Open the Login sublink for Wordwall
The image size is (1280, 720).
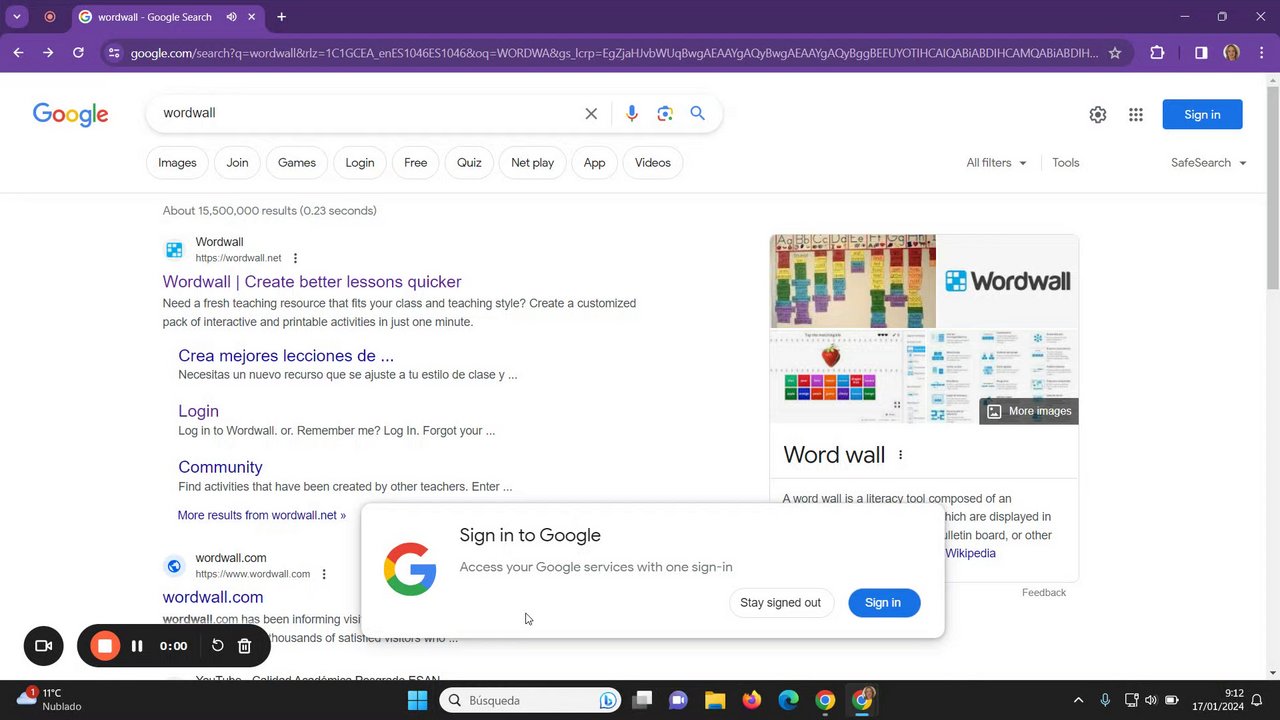(x=198, y=411)
